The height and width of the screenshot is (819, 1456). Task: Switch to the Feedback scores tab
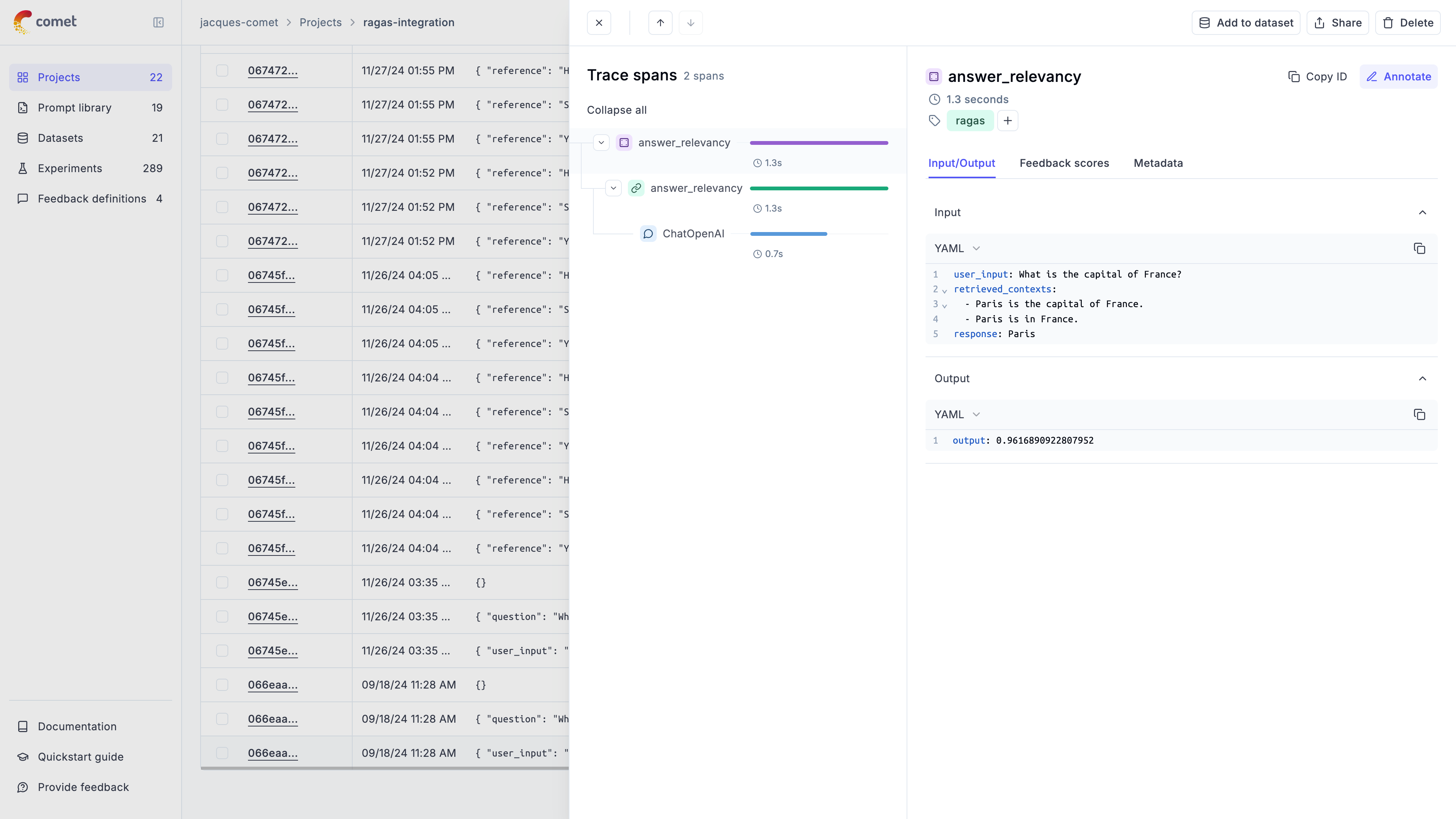pos(1064,163)
